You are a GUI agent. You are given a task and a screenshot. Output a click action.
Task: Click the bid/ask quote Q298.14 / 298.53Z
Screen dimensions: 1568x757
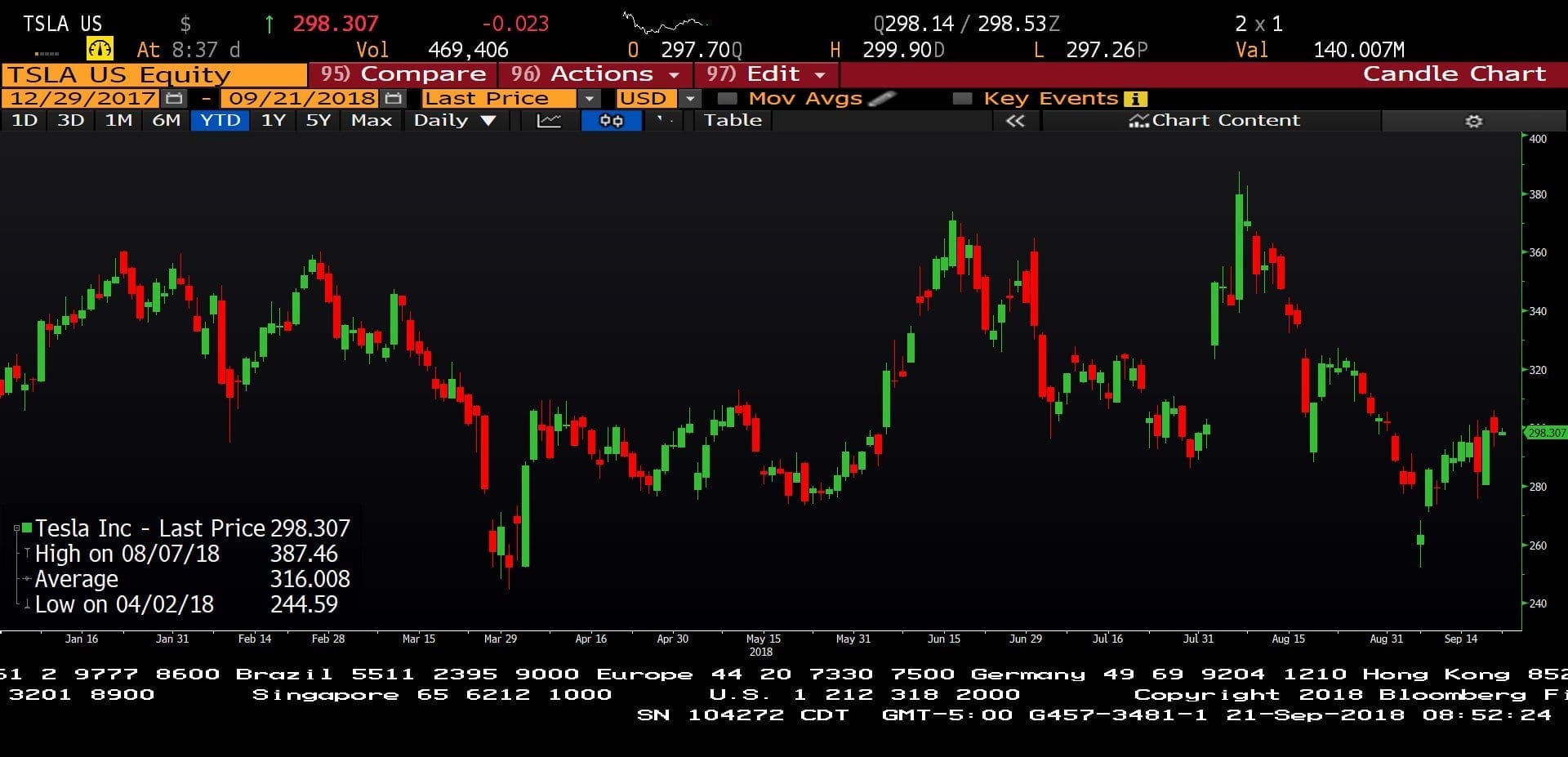tap(966, 24)
